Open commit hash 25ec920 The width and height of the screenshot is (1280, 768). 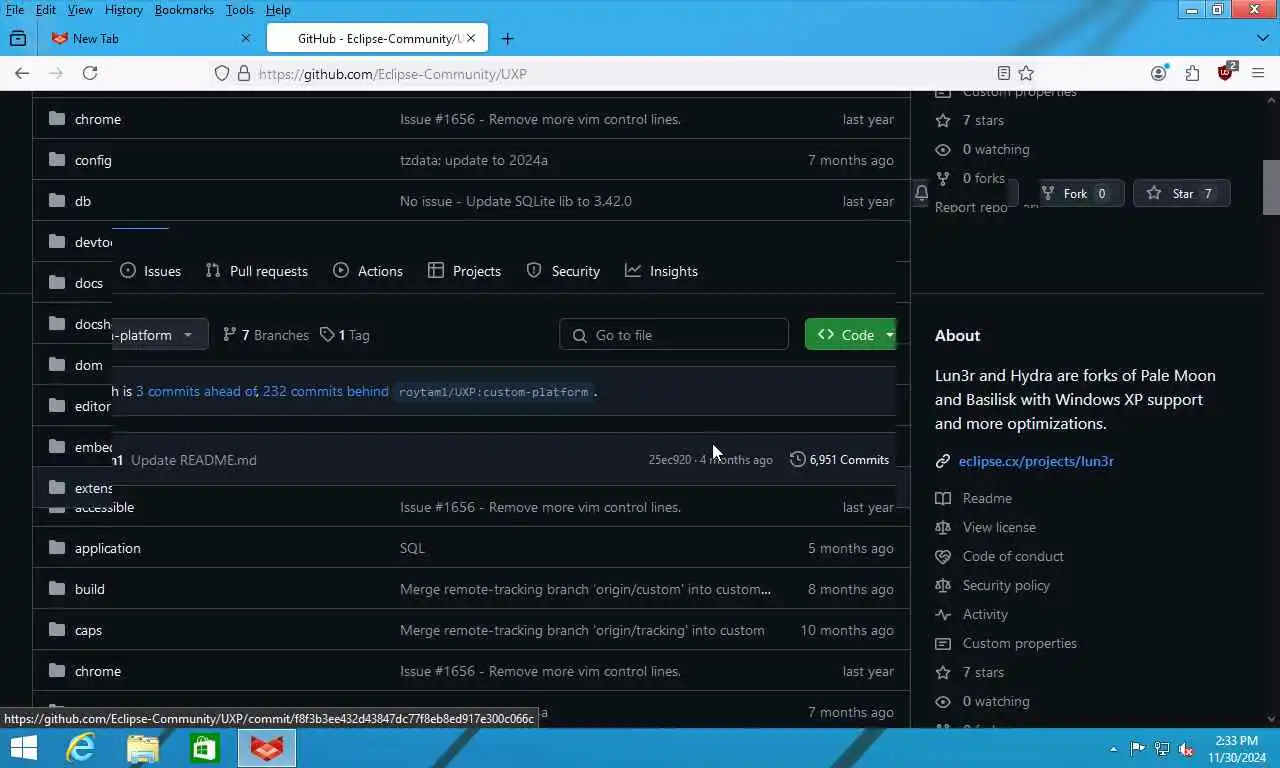tap(669, 460)
